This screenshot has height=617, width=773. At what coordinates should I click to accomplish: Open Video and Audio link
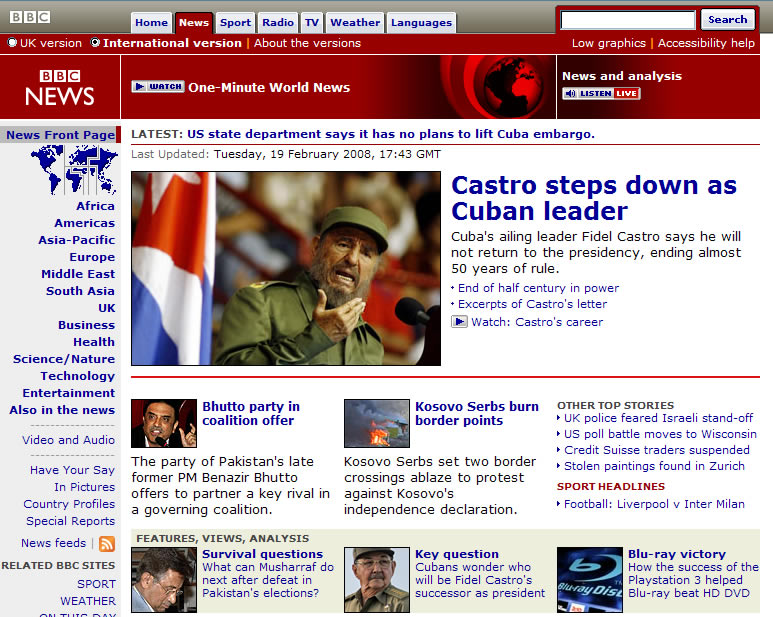coord(68,440)
